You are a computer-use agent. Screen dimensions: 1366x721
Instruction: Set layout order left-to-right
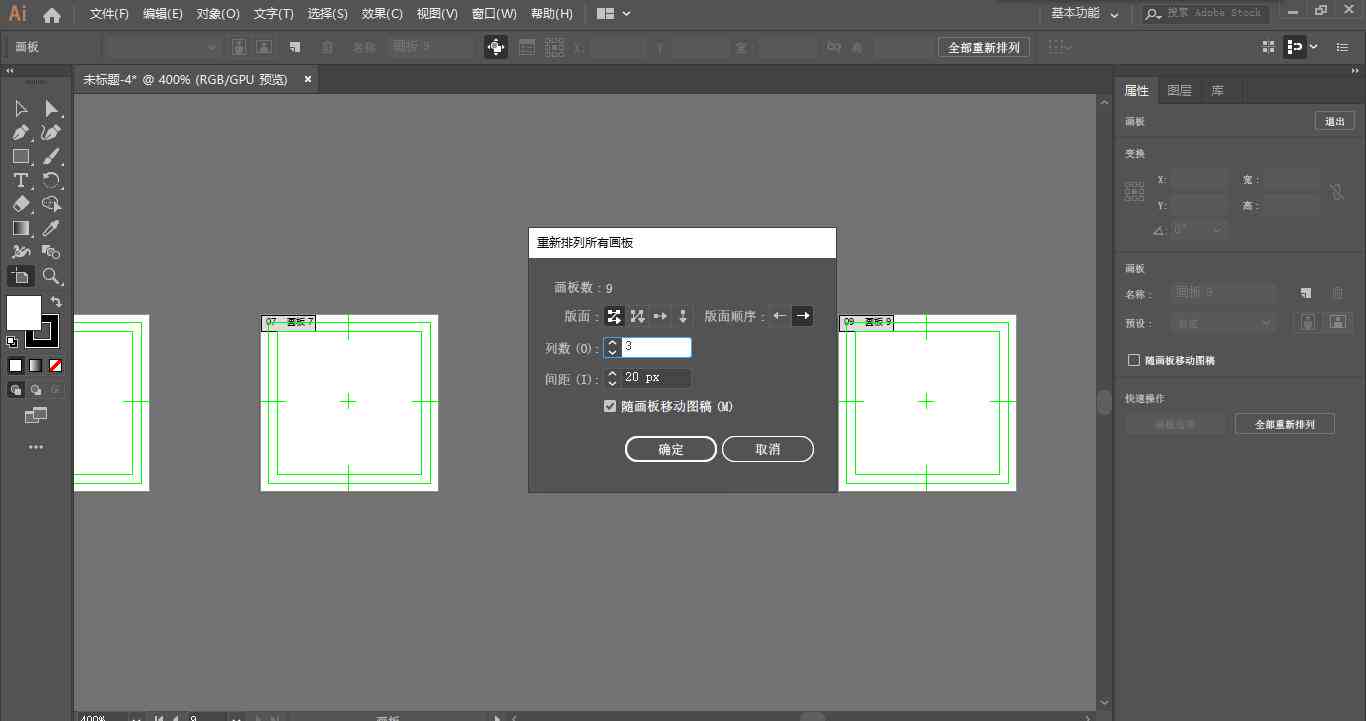[802, 316]
